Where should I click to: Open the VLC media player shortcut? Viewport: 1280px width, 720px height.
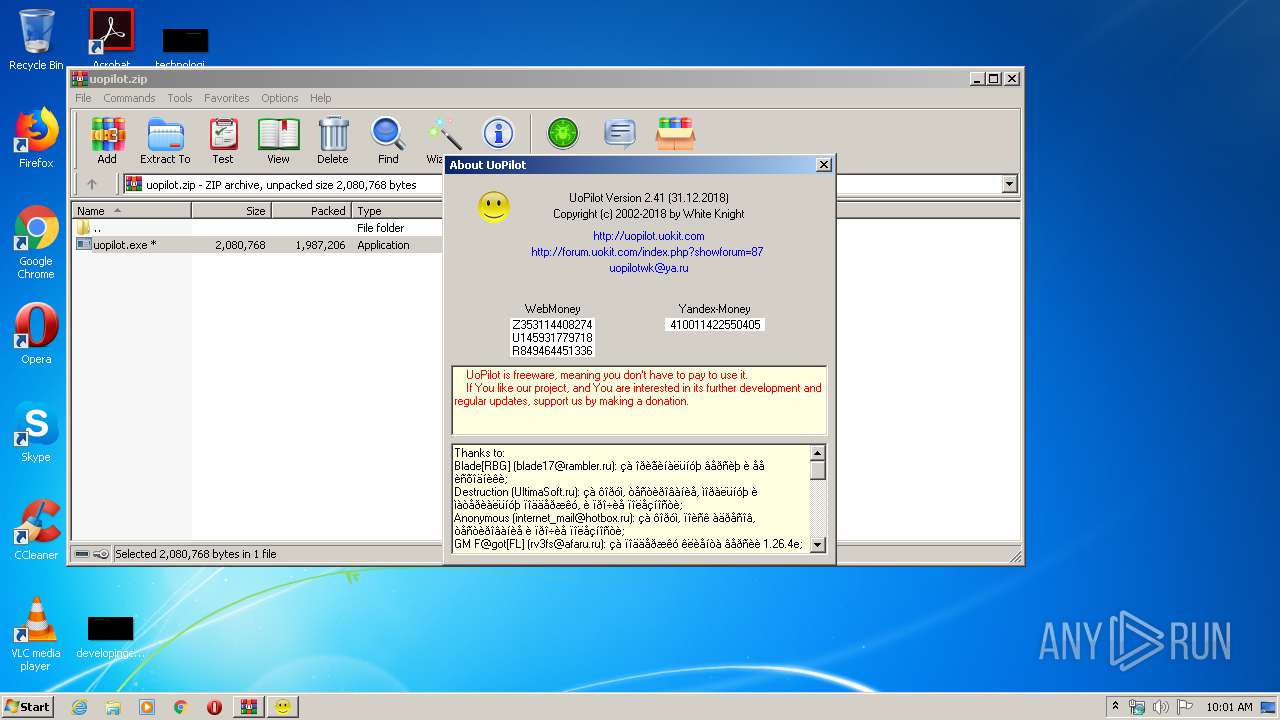coord(36,634)
